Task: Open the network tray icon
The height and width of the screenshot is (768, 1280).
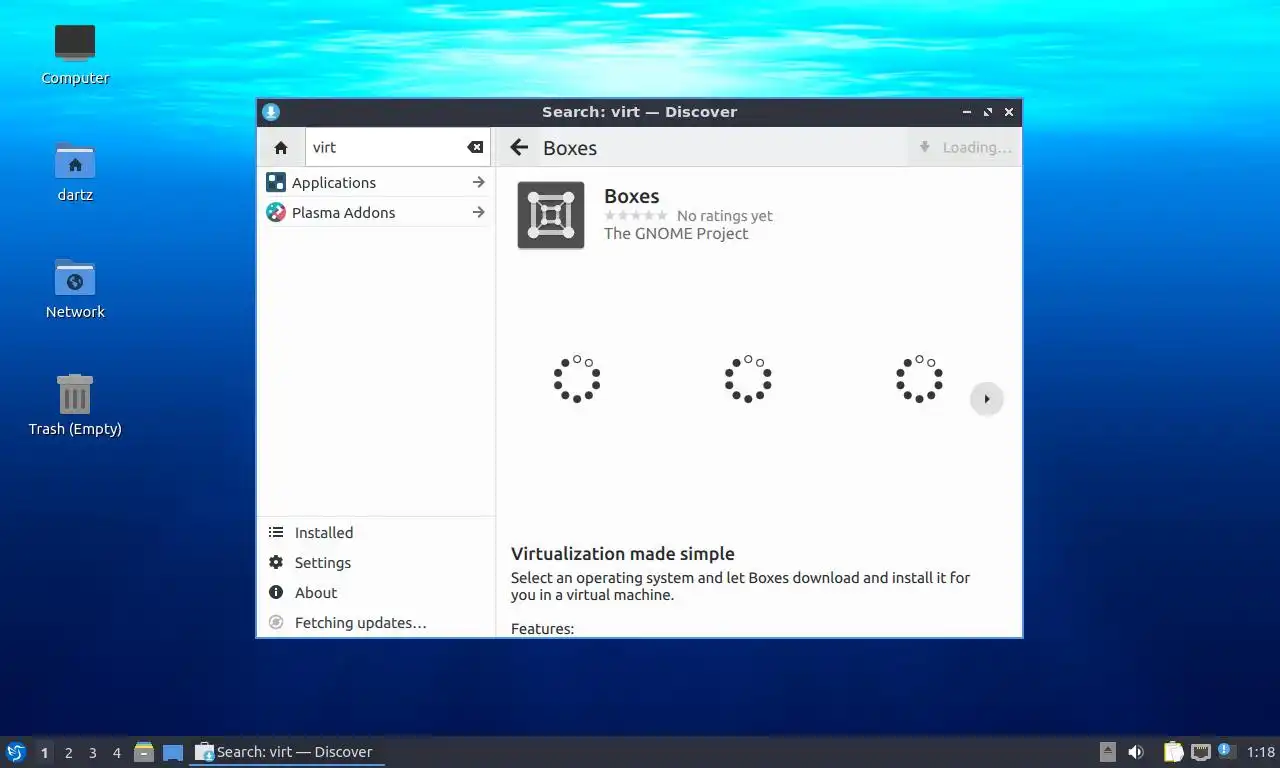Action: point(1201,752)
